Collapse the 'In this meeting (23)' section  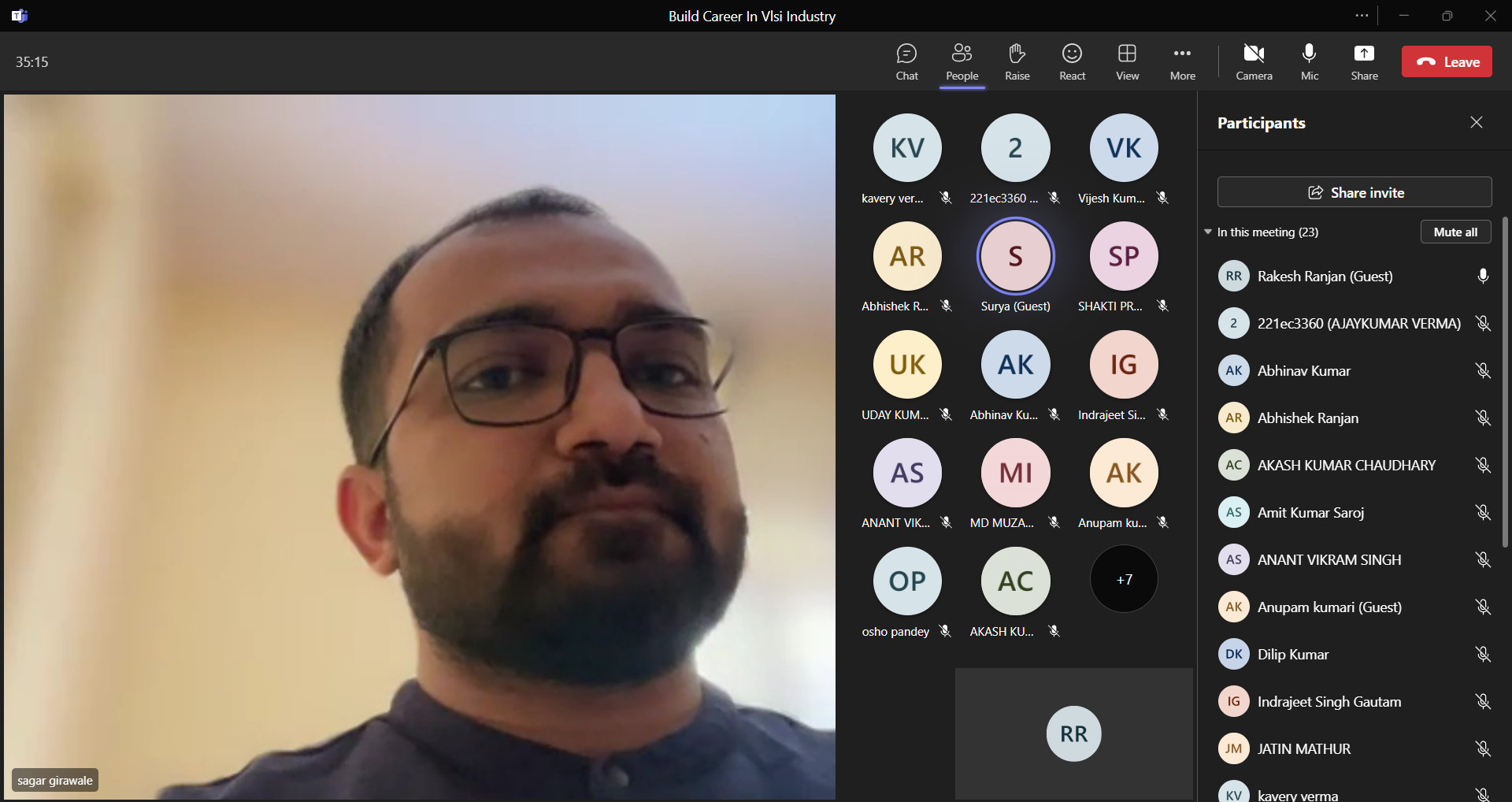[x=1208, y=232]
